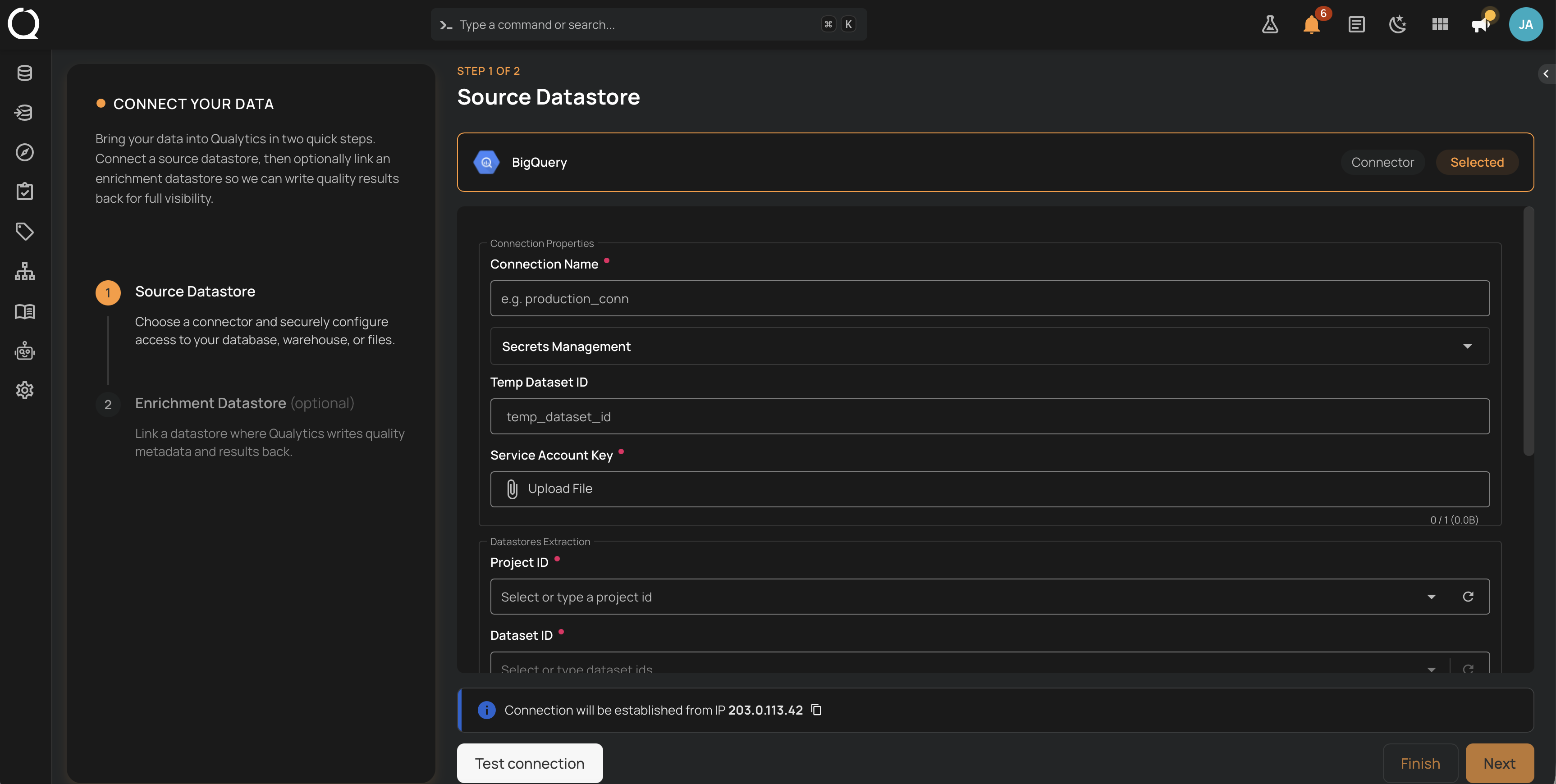Open the explore compass icon

pos(25,152)
